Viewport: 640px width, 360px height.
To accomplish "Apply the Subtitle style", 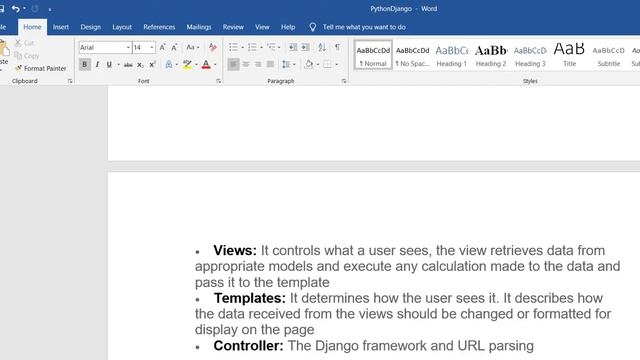I will [608, 55].
